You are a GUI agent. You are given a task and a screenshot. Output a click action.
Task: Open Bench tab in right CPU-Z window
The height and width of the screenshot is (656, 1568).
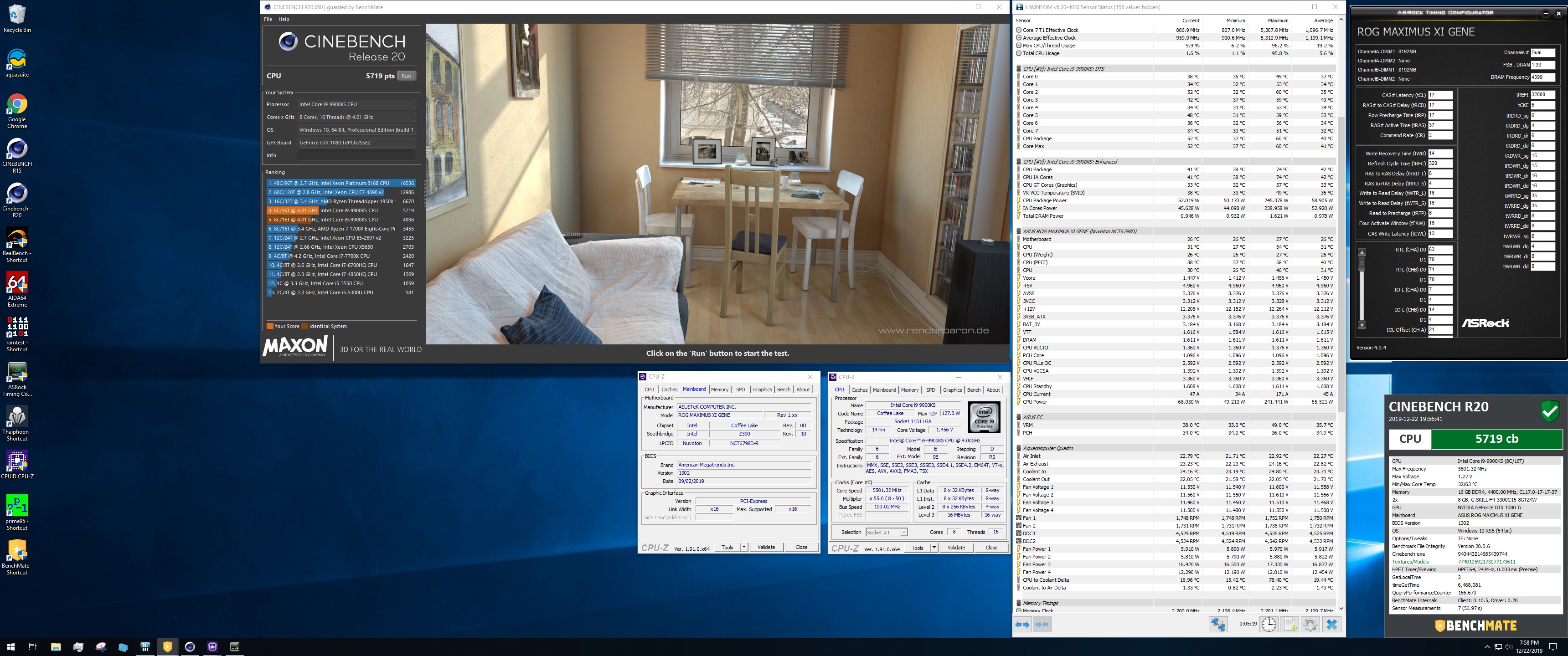[974, 390]
